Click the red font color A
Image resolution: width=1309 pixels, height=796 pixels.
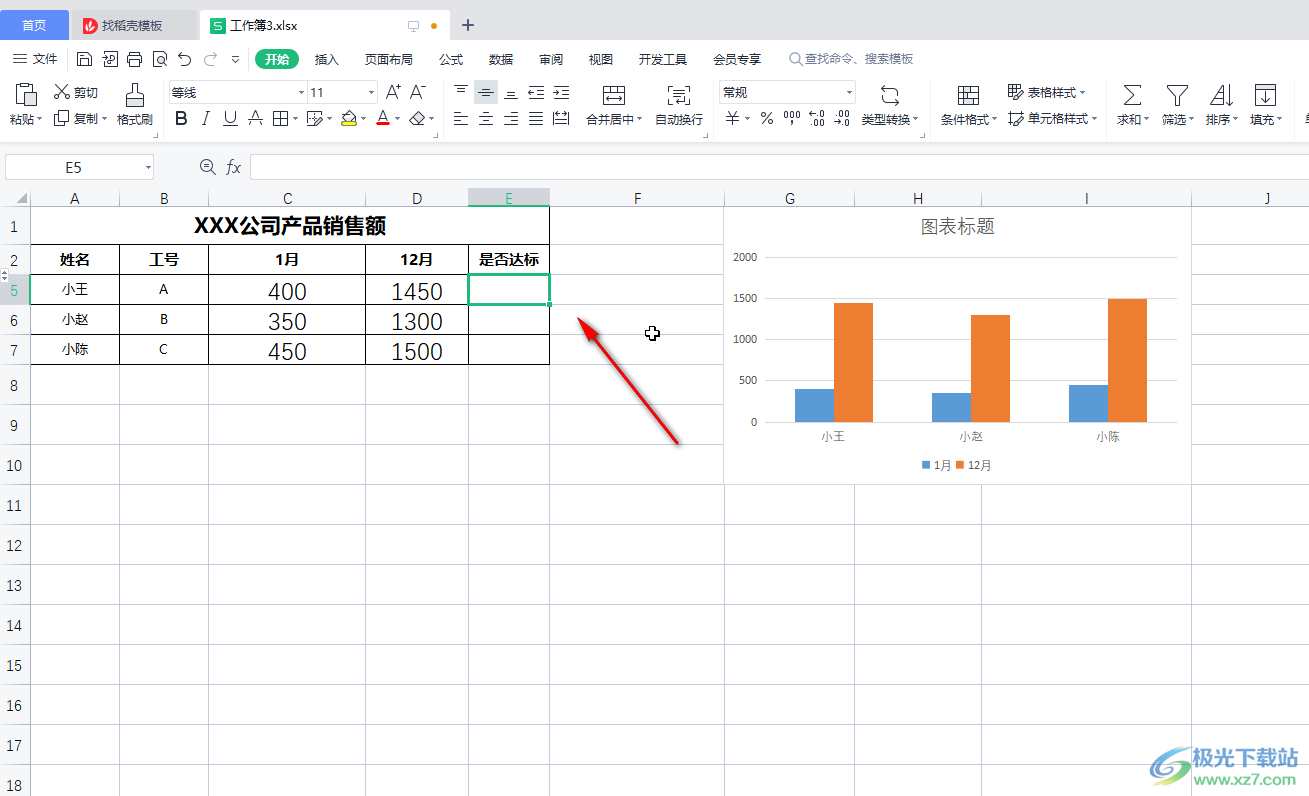[x=382, y=119]
